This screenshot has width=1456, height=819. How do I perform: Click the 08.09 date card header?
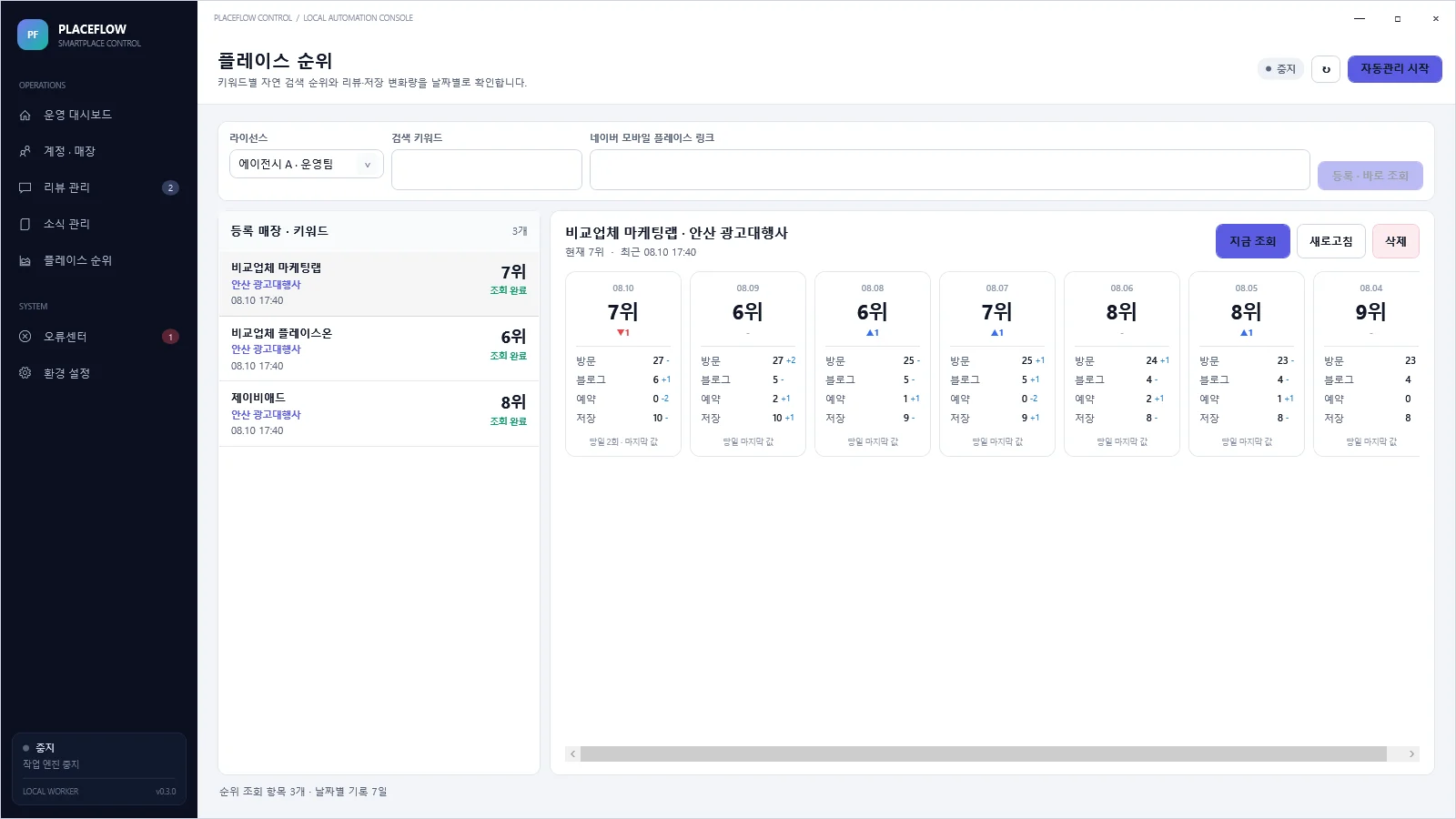tap(748, 288)
